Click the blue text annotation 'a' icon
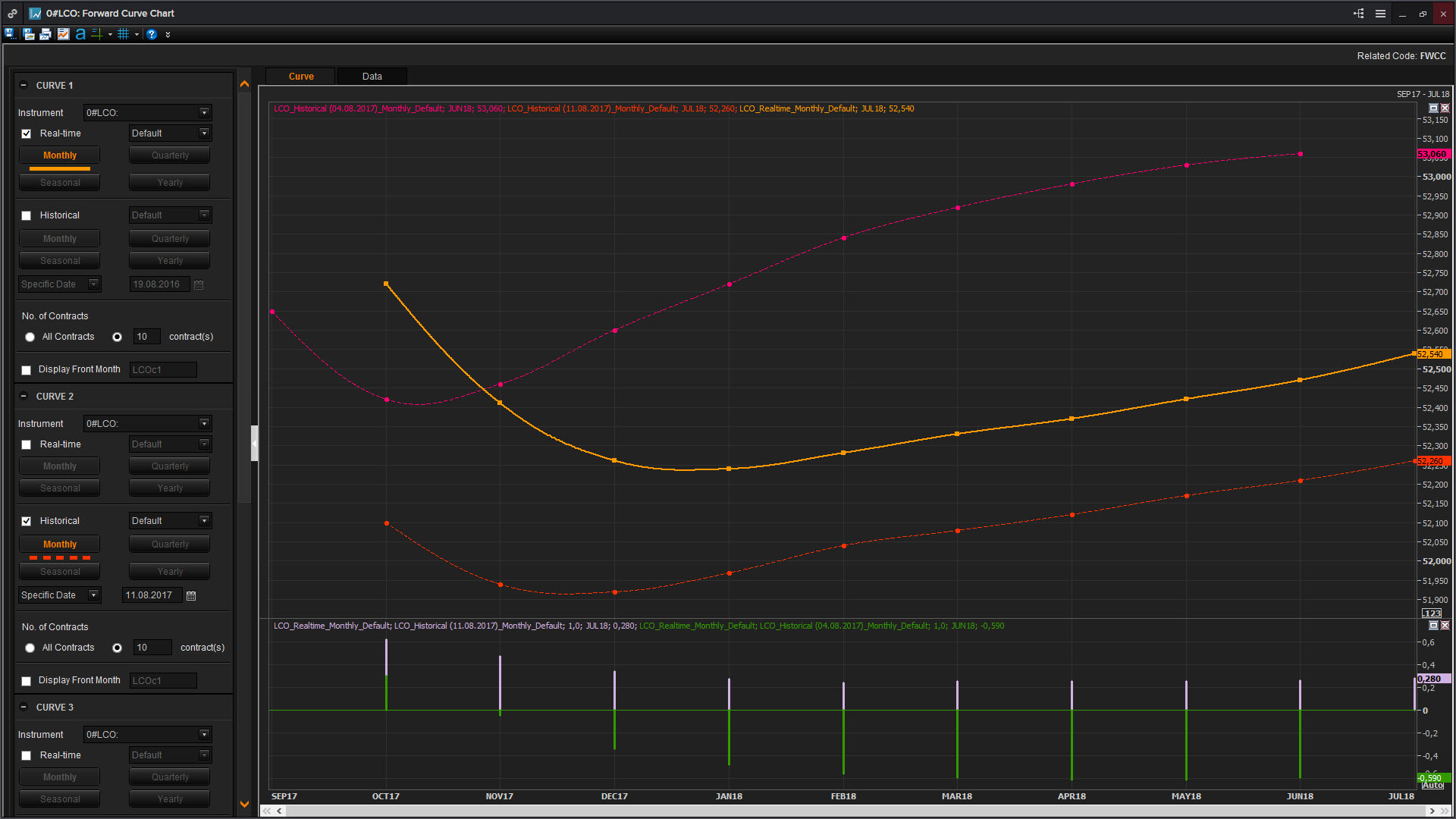Viewport: 1456px width, 819px height. (80, 34)
